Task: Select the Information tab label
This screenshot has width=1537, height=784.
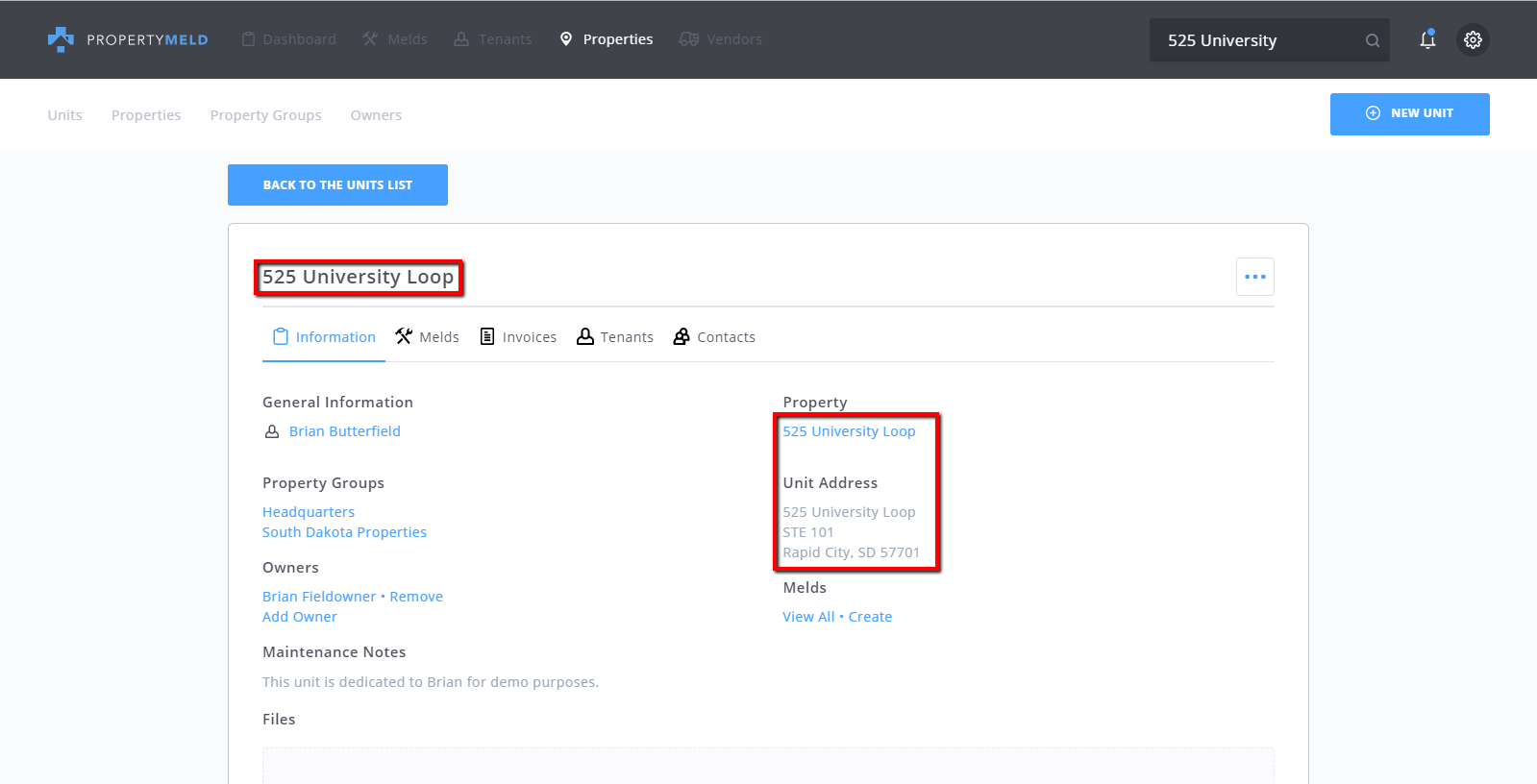Action: click(335, 337)
